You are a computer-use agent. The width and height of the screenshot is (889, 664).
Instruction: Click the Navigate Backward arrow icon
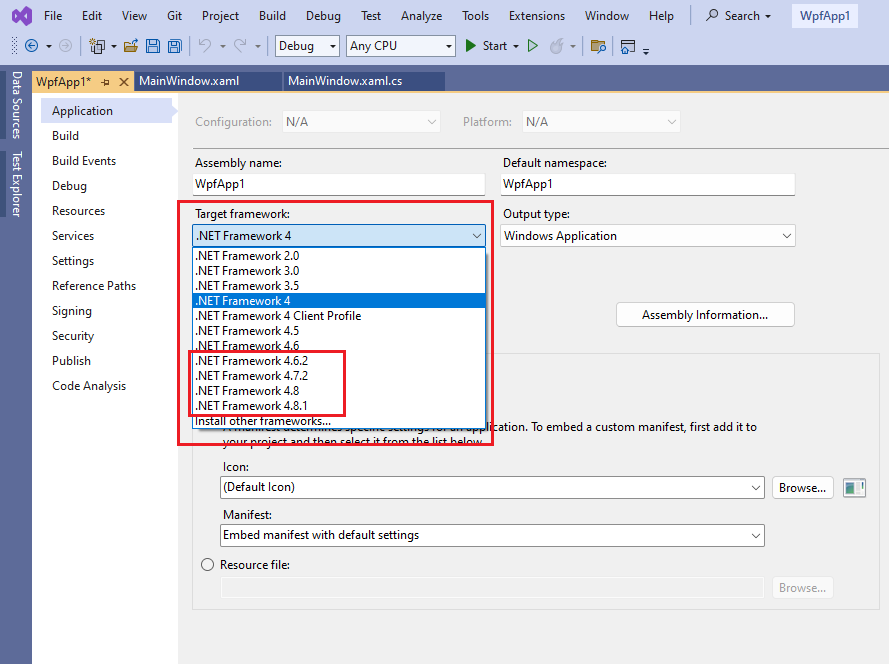click(x=32, y=46)
